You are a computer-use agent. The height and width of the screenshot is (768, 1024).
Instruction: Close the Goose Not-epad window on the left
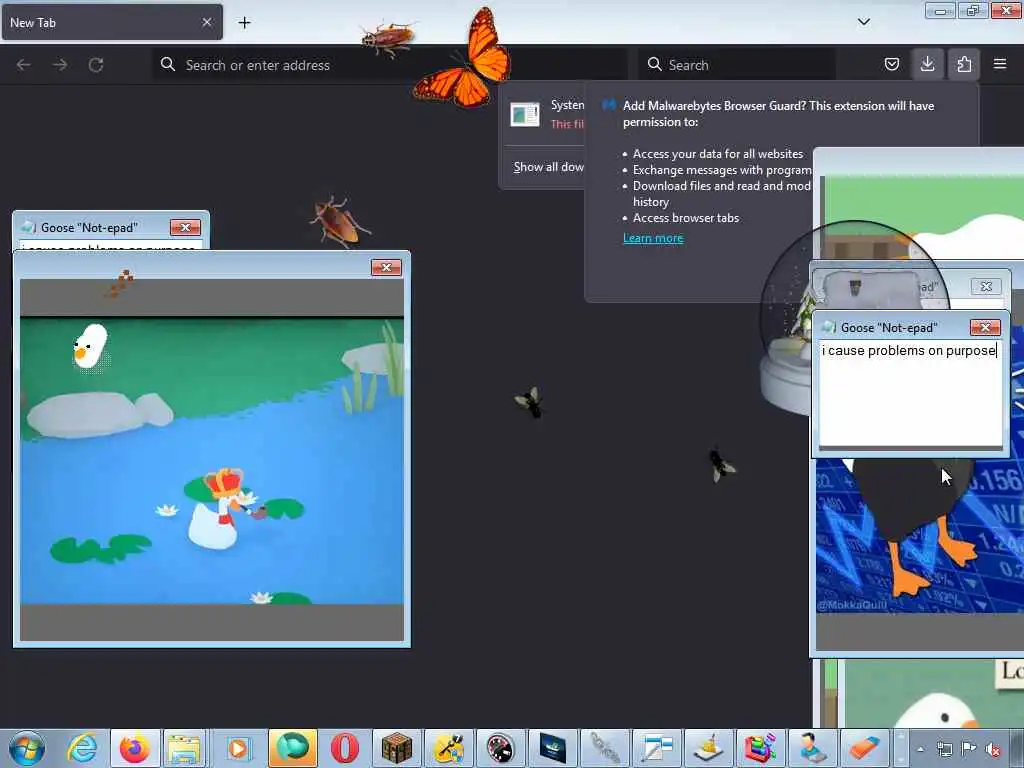tap(185, 227)
